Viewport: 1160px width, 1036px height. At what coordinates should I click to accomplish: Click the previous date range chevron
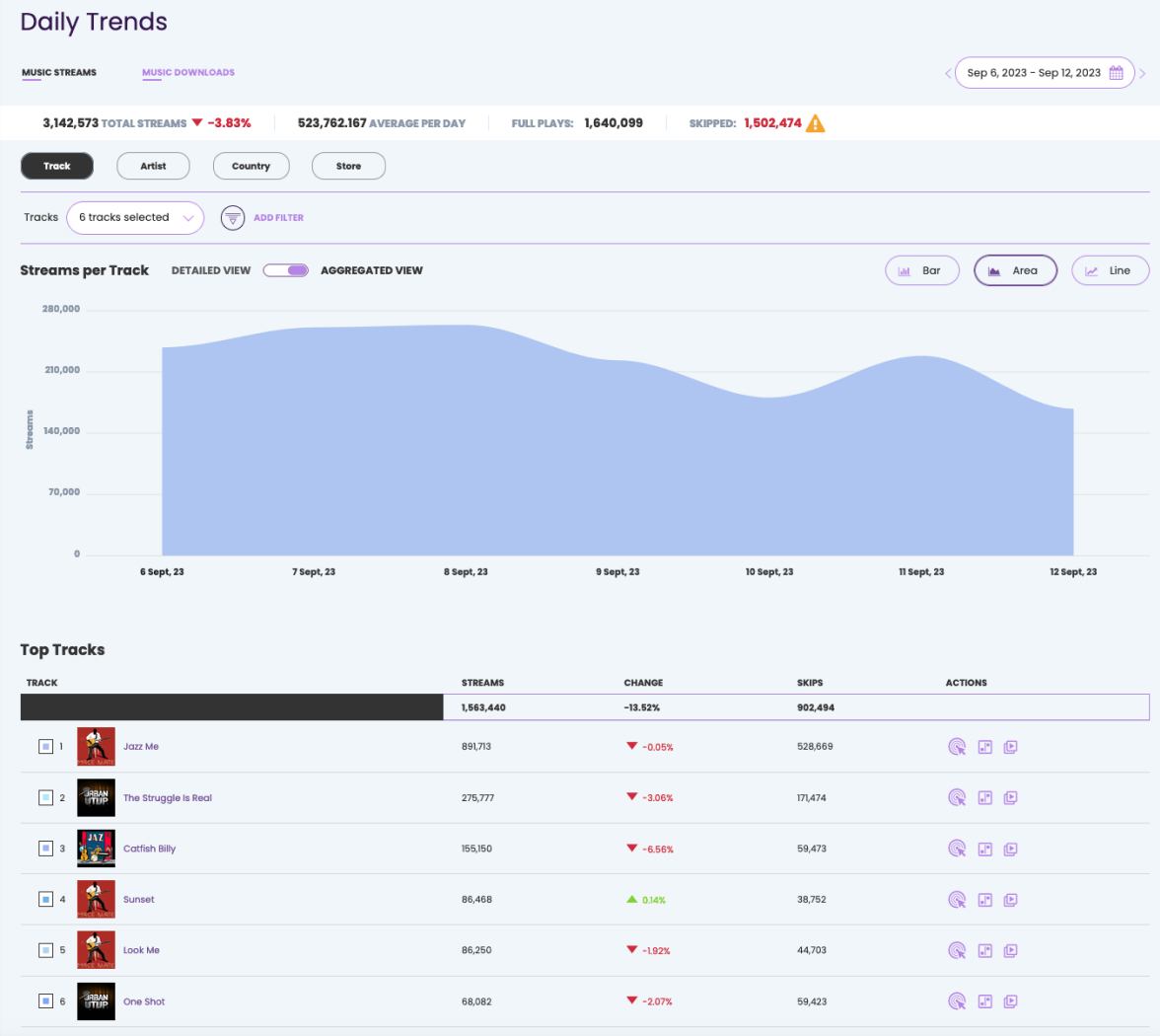tap(947, 72)
